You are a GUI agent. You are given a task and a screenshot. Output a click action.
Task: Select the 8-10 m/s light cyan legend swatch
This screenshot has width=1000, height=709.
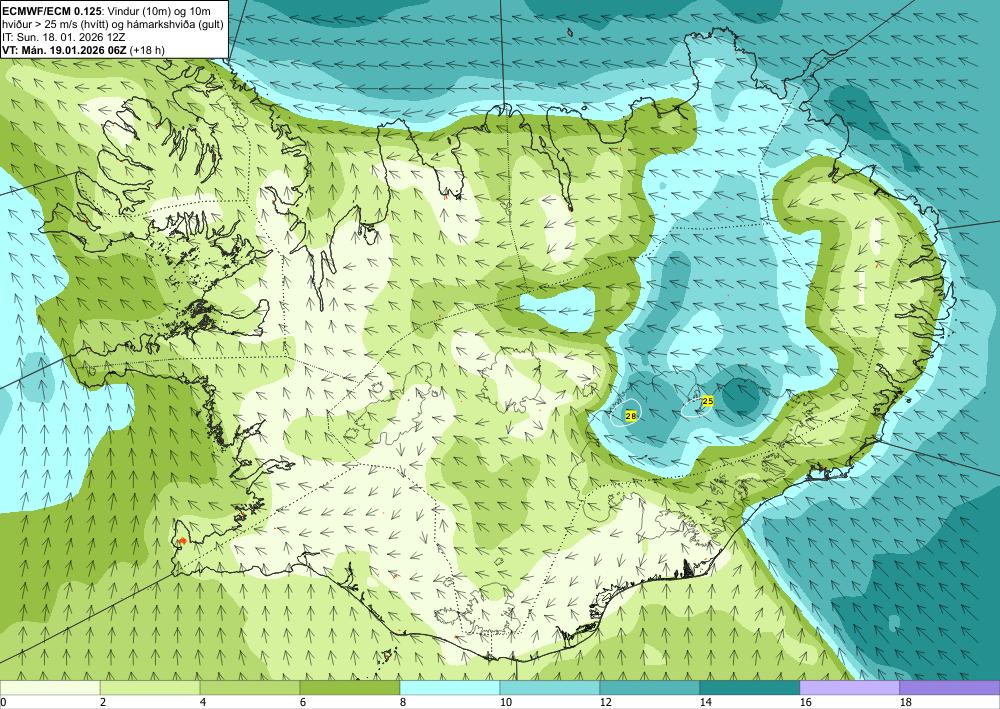point(450,687)
